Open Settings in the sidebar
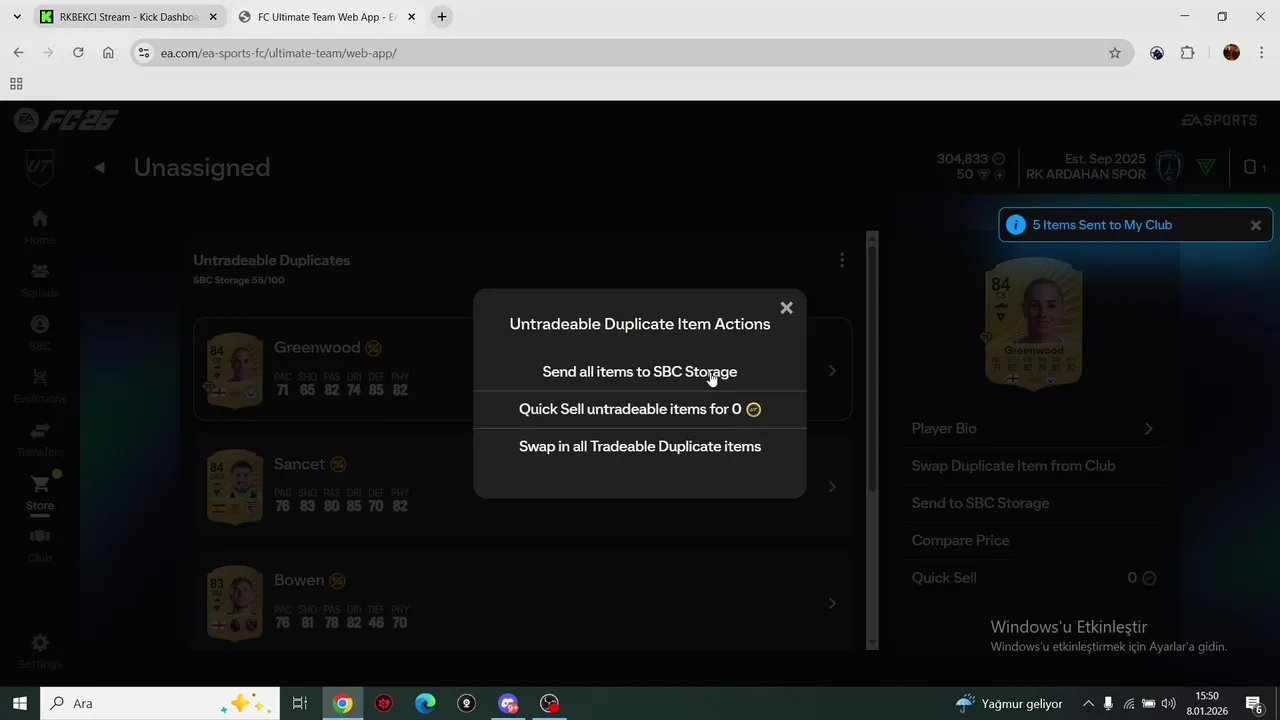 pos(40,651)
